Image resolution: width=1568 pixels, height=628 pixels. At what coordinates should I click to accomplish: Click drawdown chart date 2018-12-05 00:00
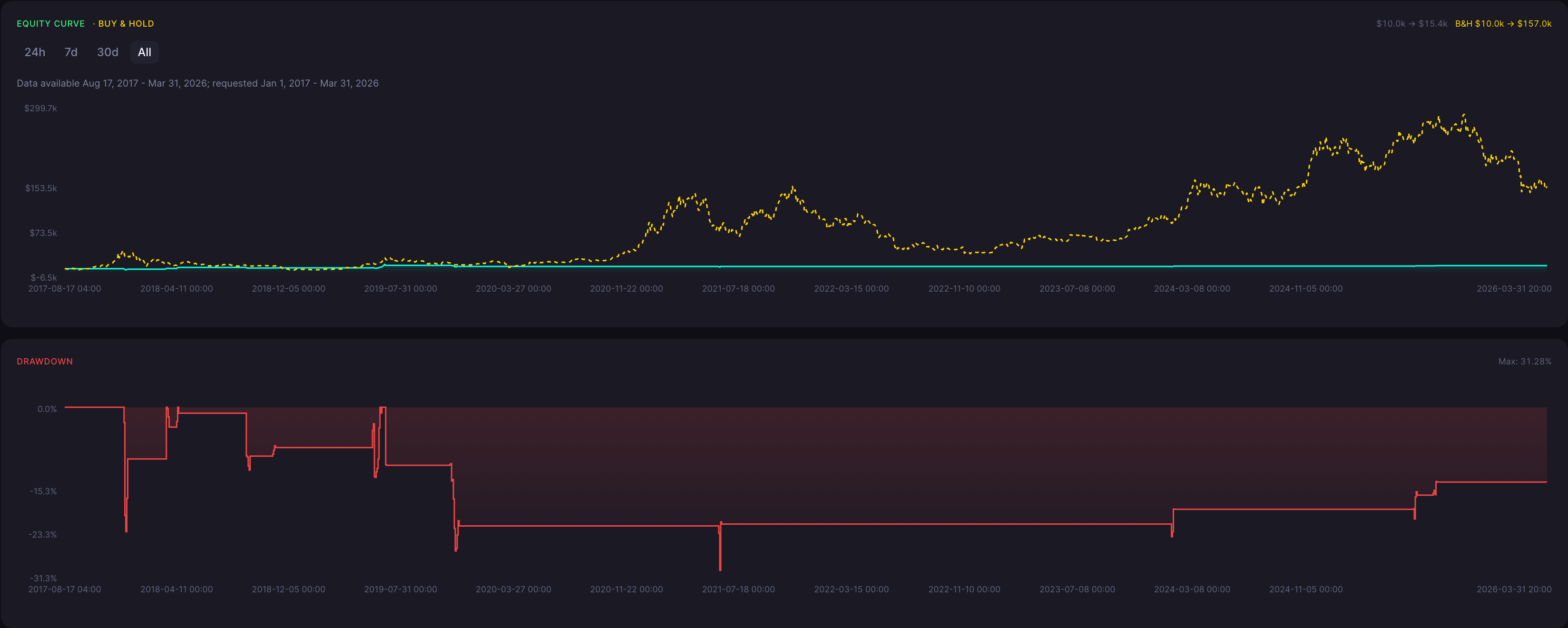[288, 589]
